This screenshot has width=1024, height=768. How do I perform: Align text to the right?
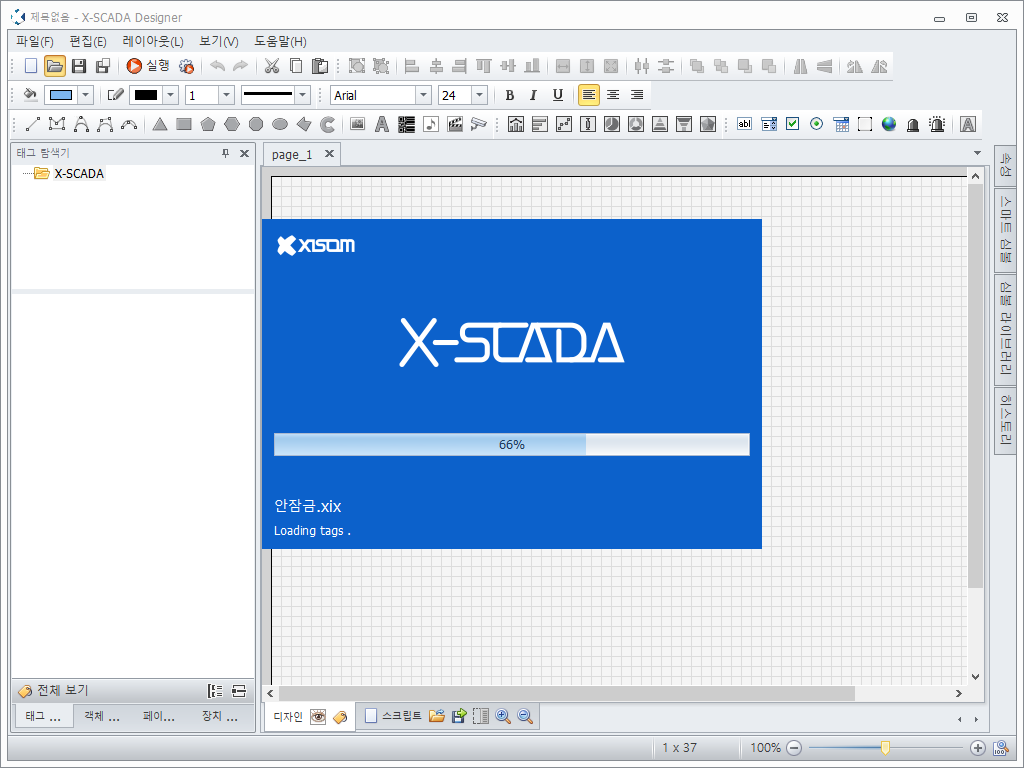[637, 95]
